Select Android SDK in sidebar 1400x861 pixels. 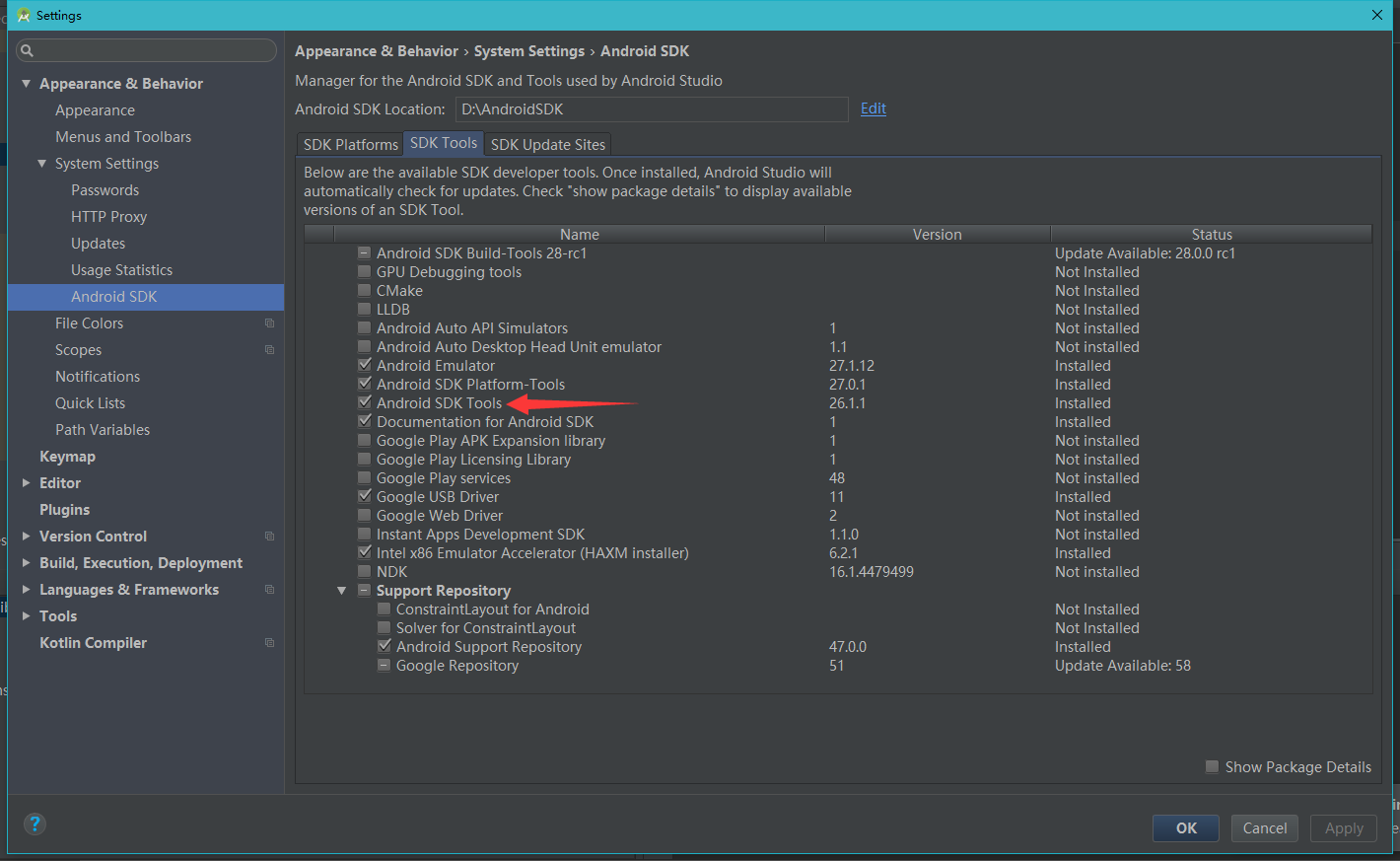tap(146, 297)
